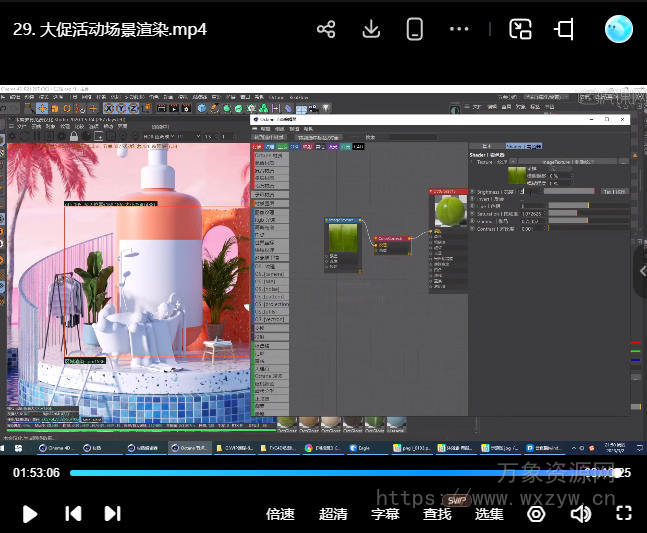This screenshot has width=647, height=533.
Task: Enable picture-in-picture mini window mode
Action: (x=520, y=29)
